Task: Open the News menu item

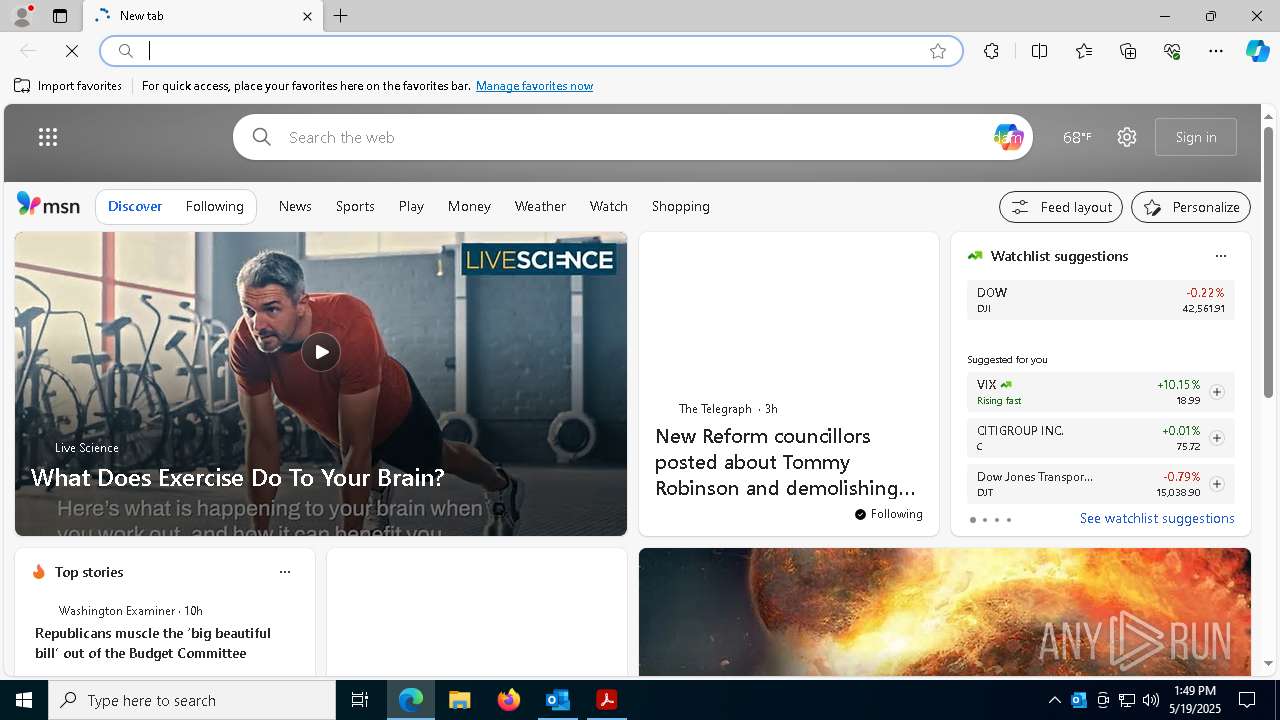Action: pyautogui.click(x=295, y=206)
